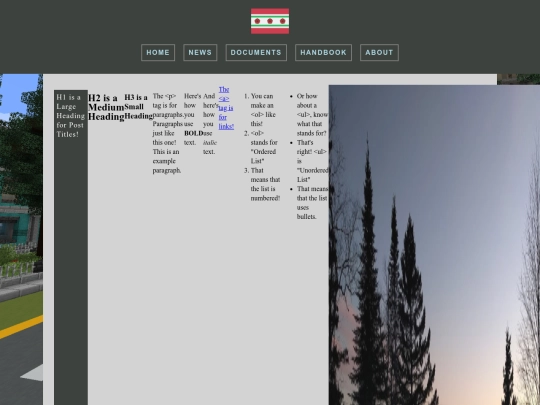Click bullet "That means that the list uses bullets."
Screen dimensions: 540x405
pos(312,202)
